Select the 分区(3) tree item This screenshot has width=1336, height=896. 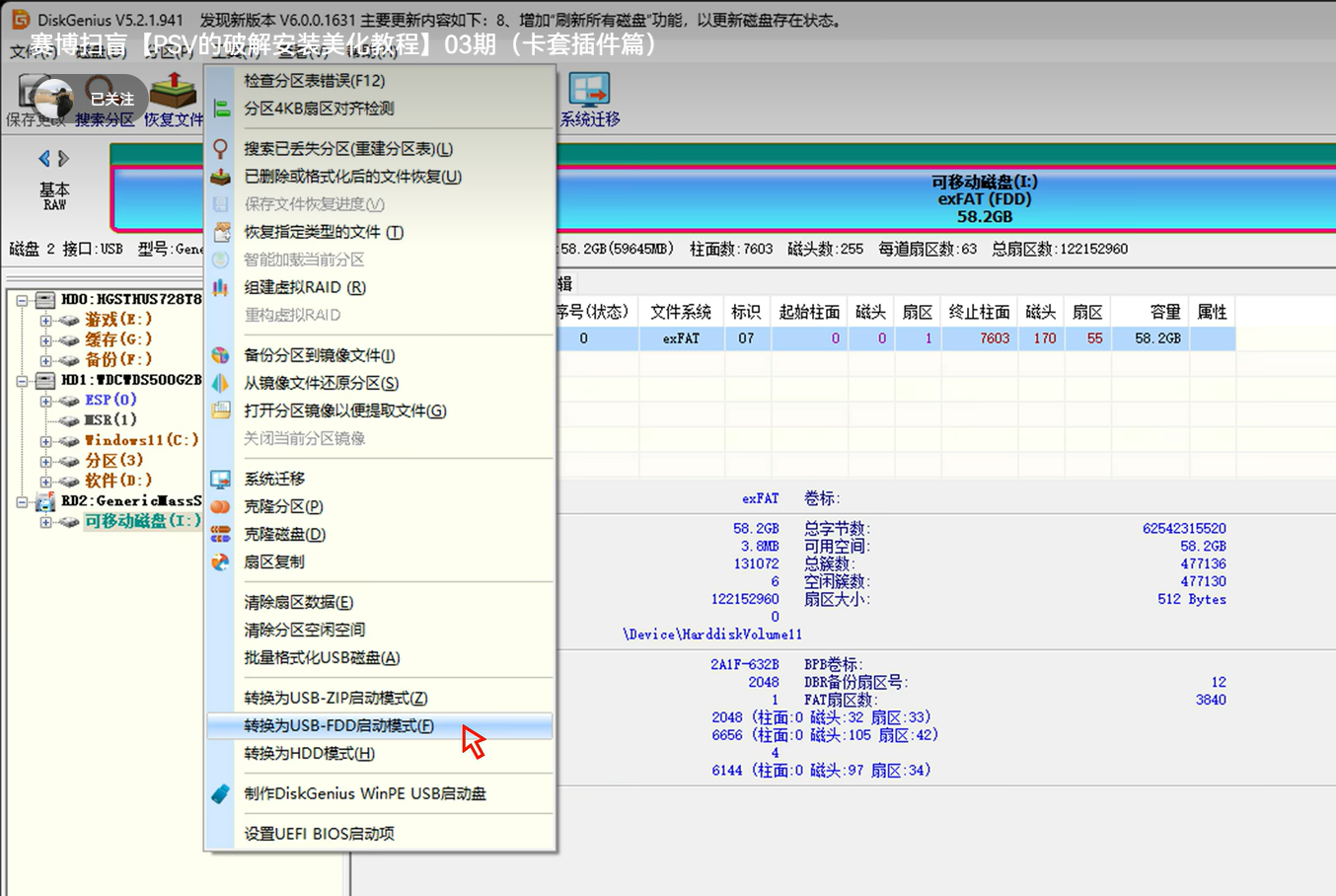pyautogui.click(x=114, y=461)
